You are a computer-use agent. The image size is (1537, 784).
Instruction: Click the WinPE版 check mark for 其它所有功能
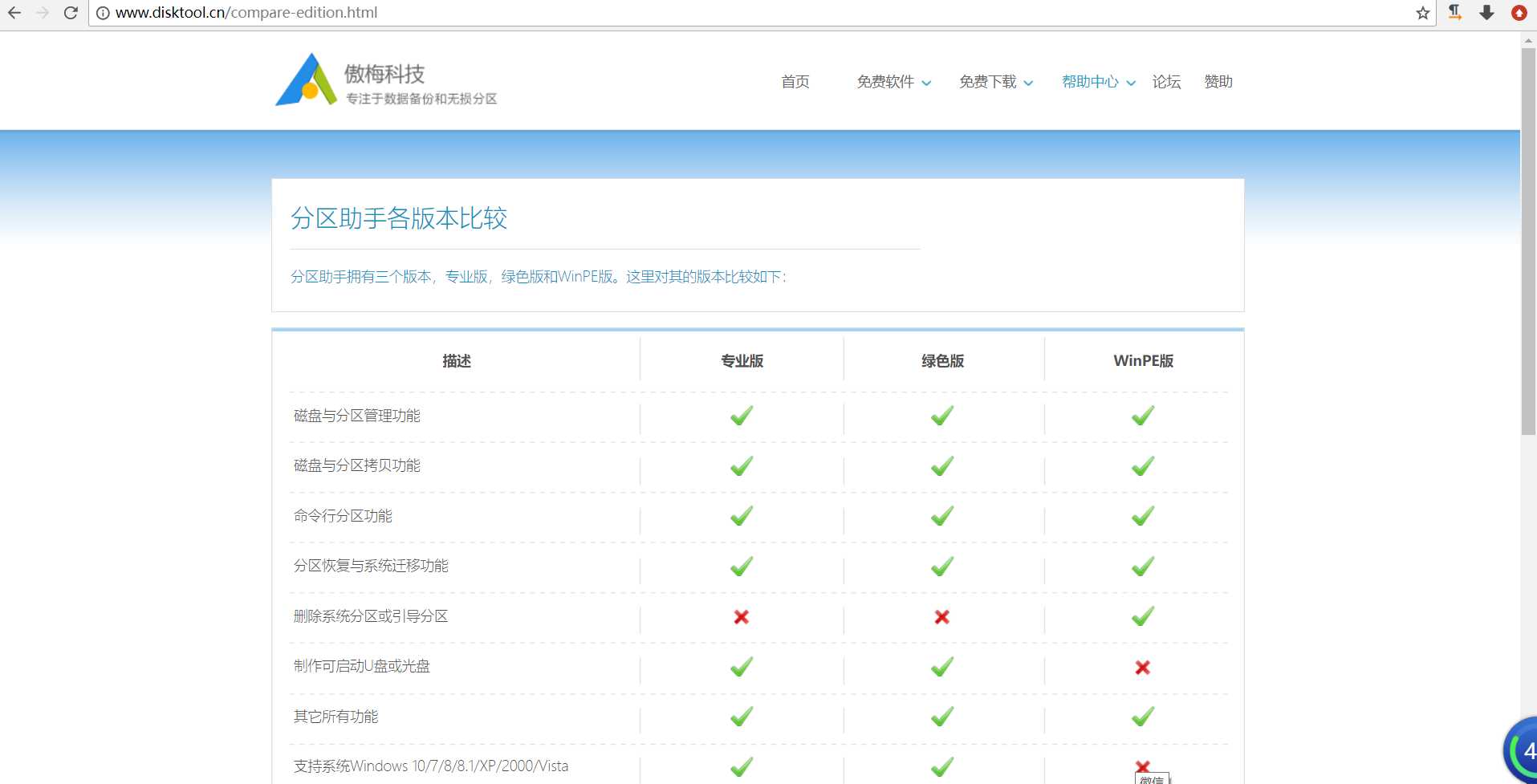[x=1143, y=717]
